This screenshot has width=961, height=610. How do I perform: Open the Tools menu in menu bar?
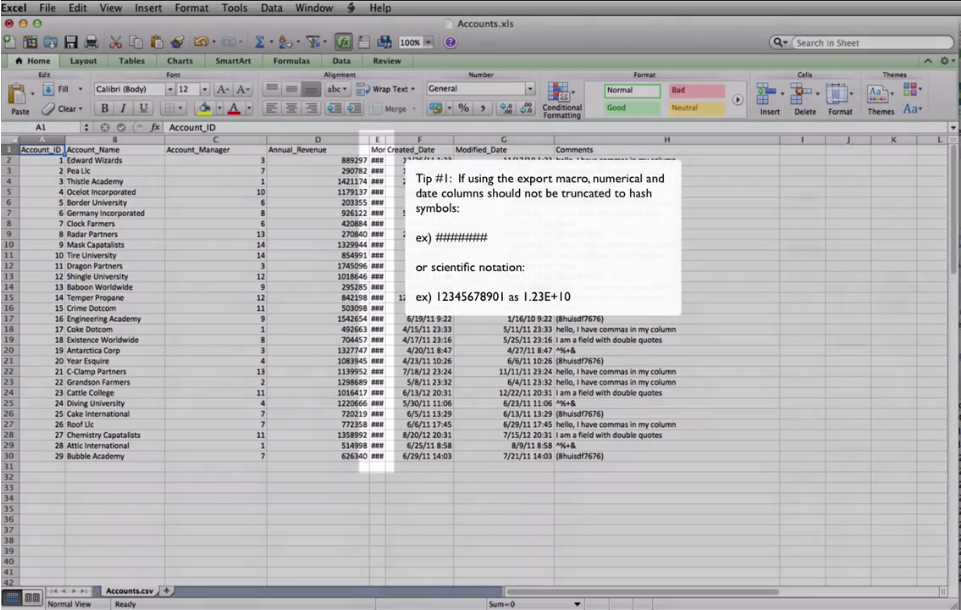click(x=234, y=8)
